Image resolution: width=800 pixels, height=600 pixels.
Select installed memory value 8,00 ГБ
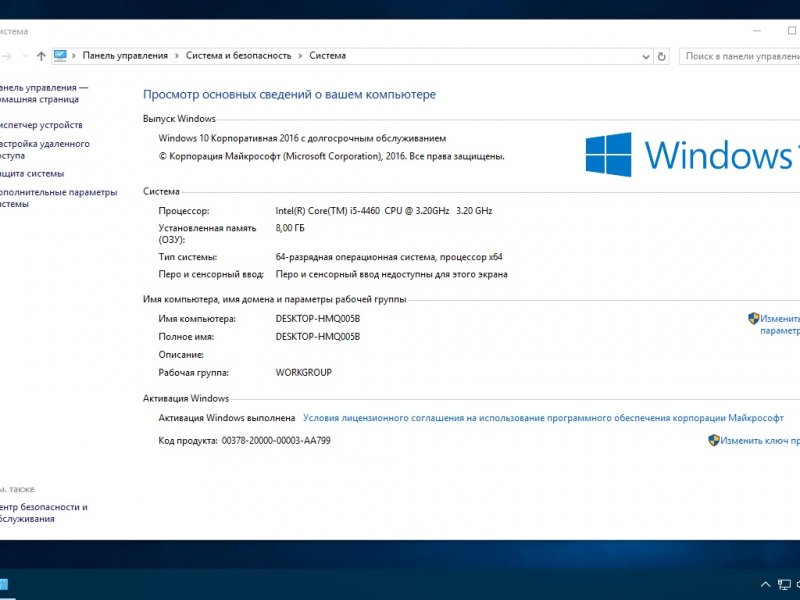[x=290, y=228]
